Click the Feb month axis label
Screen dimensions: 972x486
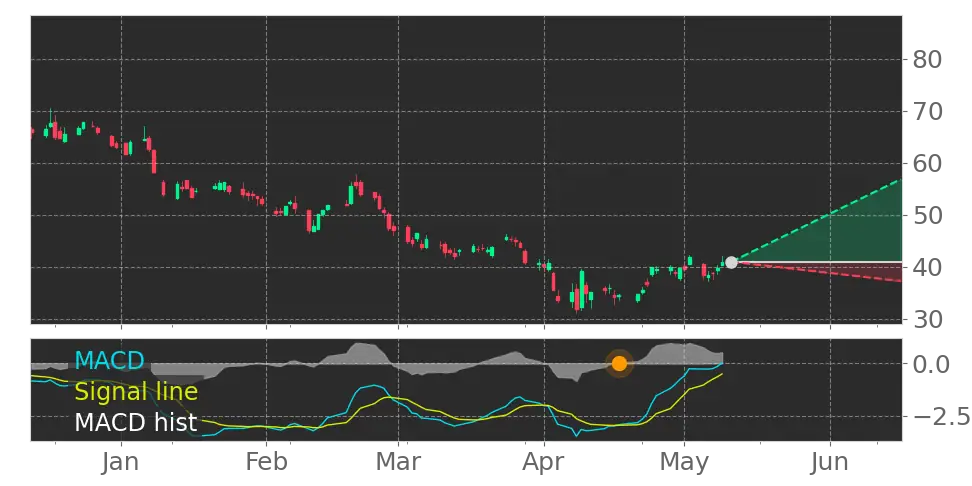click(x=267, y=462)
